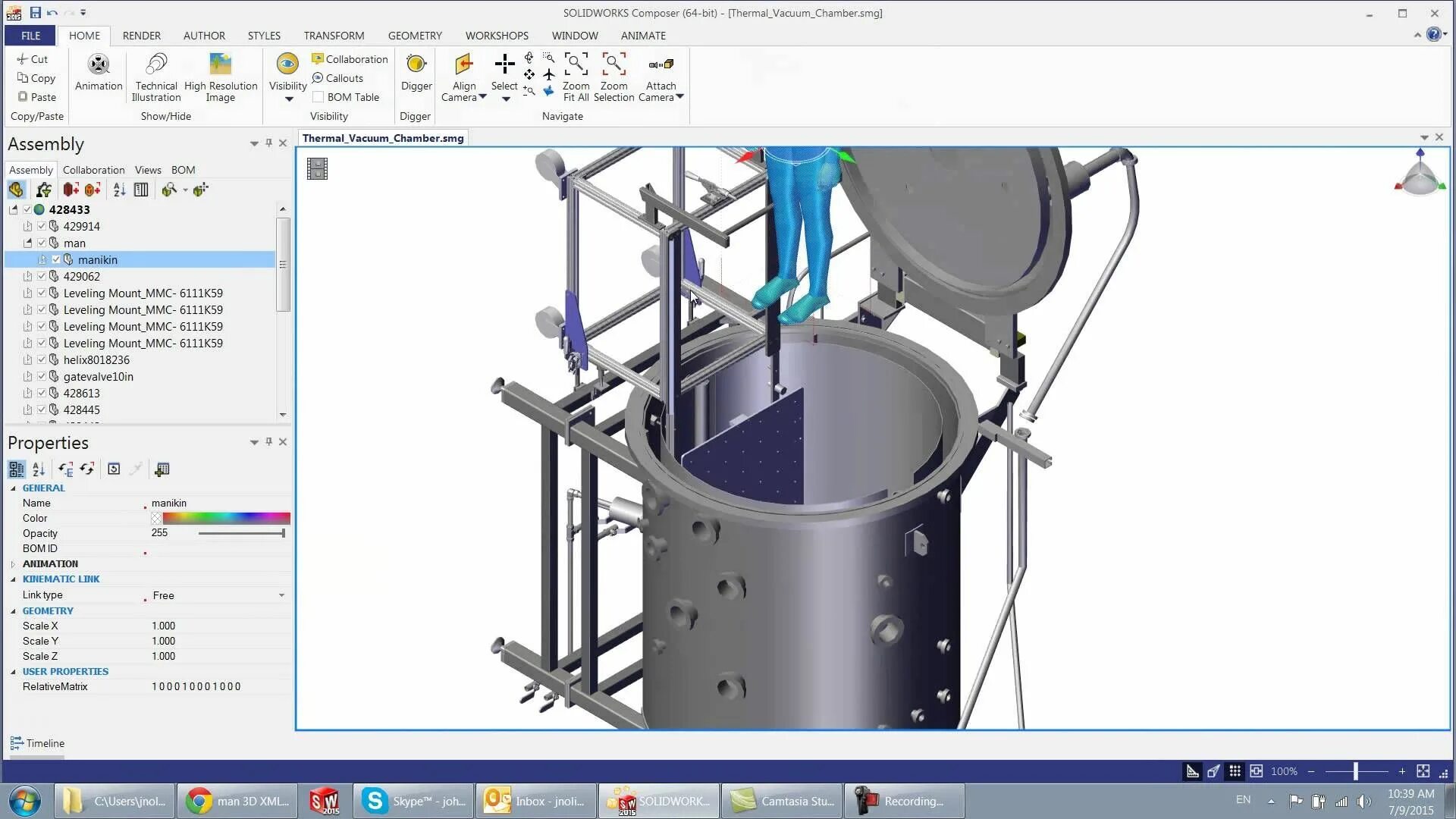1456x819 pixels.
Task: Uncheck the helix8018236 component
Action: [42, 359]
